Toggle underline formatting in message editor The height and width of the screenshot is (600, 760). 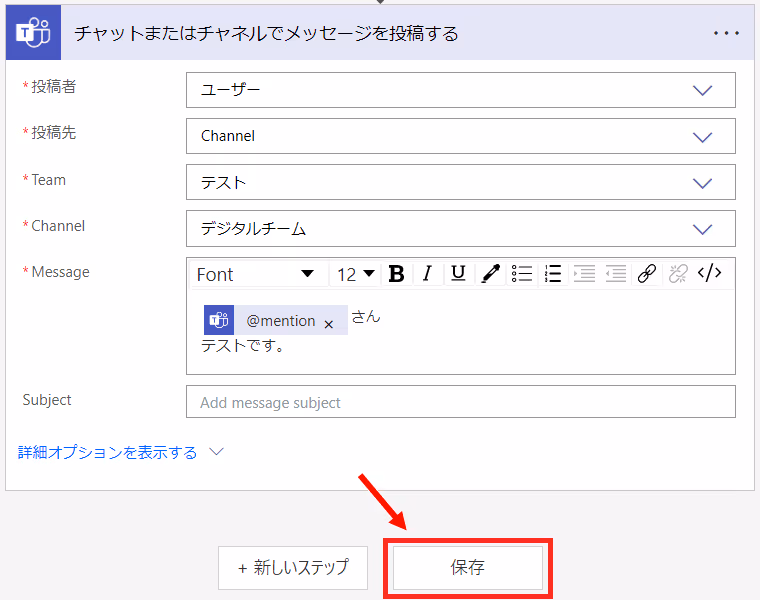pyautogui.click(x=458, y=274)
